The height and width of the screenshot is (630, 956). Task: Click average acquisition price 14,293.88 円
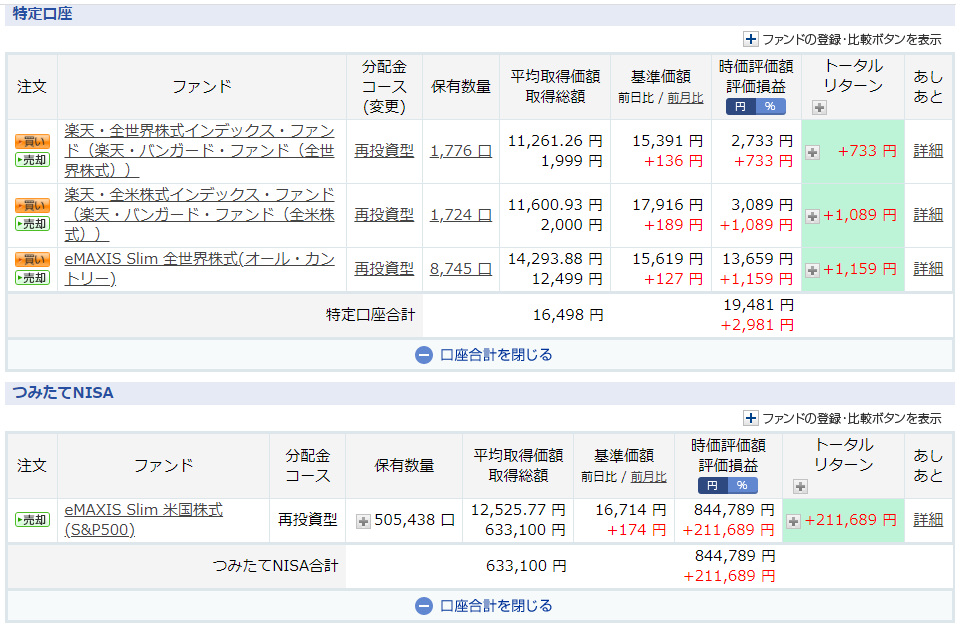point(555,259)
